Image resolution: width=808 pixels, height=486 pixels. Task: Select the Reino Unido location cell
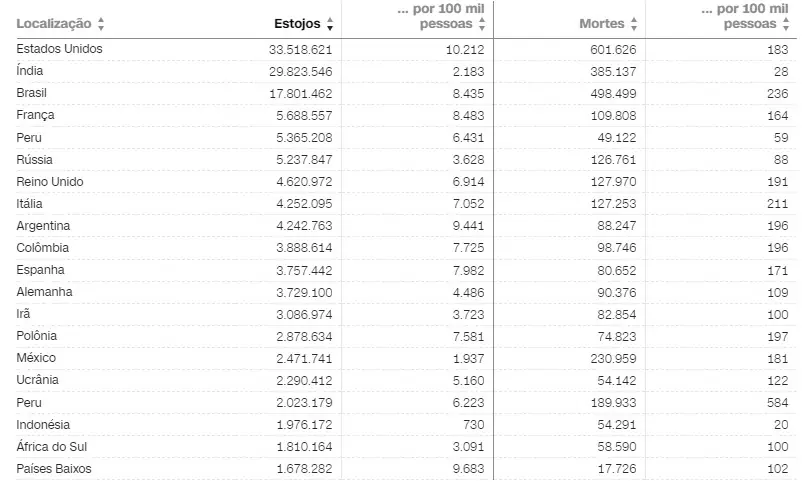(50, 182)
